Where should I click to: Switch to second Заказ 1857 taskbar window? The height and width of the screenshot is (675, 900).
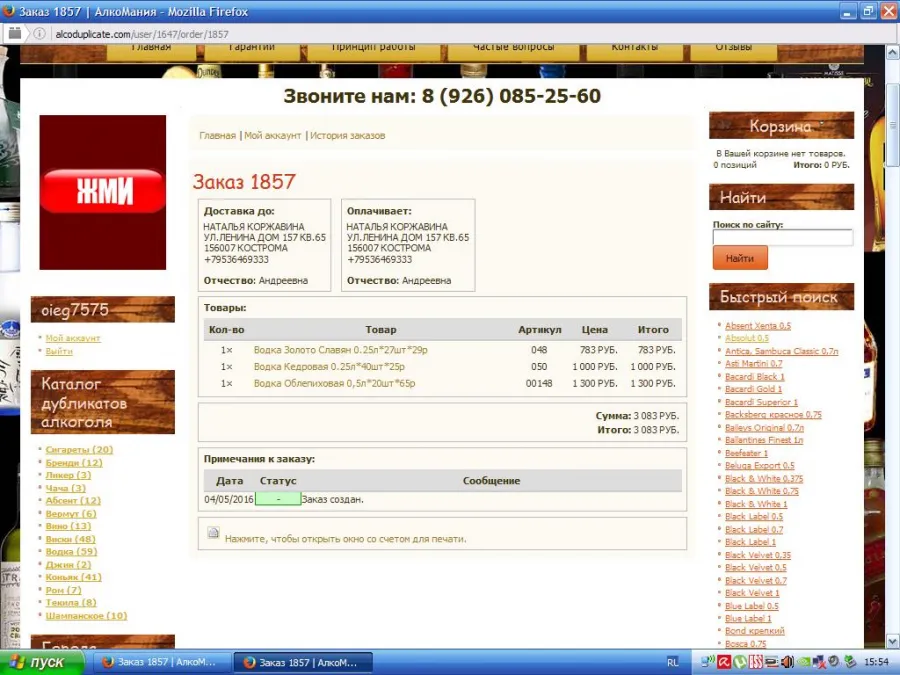[304, 662]
